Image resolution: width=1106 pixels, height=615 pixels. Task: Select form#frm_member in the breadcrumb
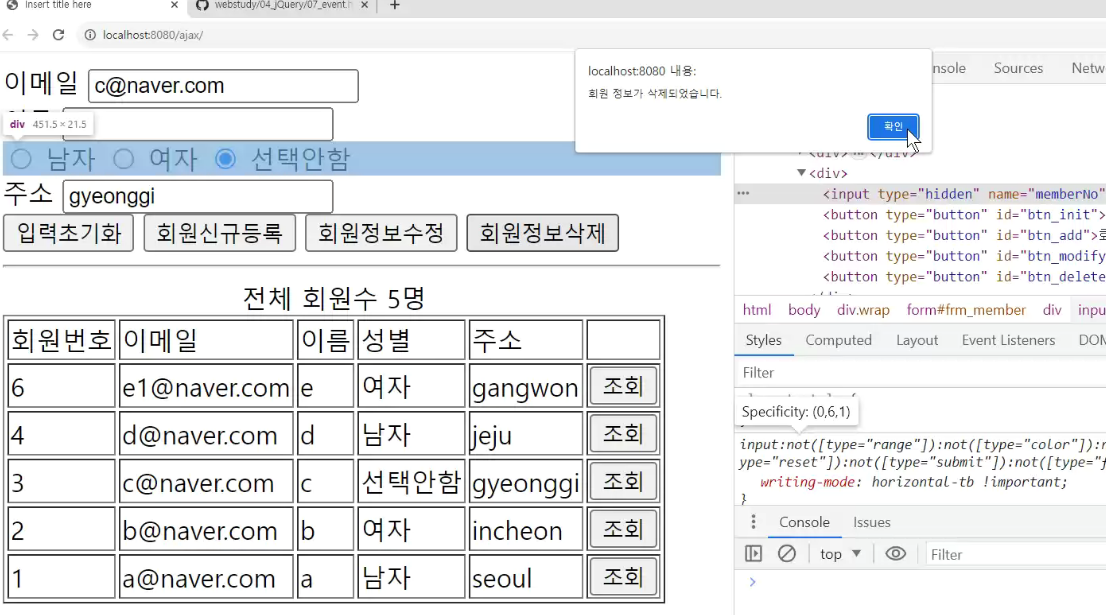click(x=966, y=310)
